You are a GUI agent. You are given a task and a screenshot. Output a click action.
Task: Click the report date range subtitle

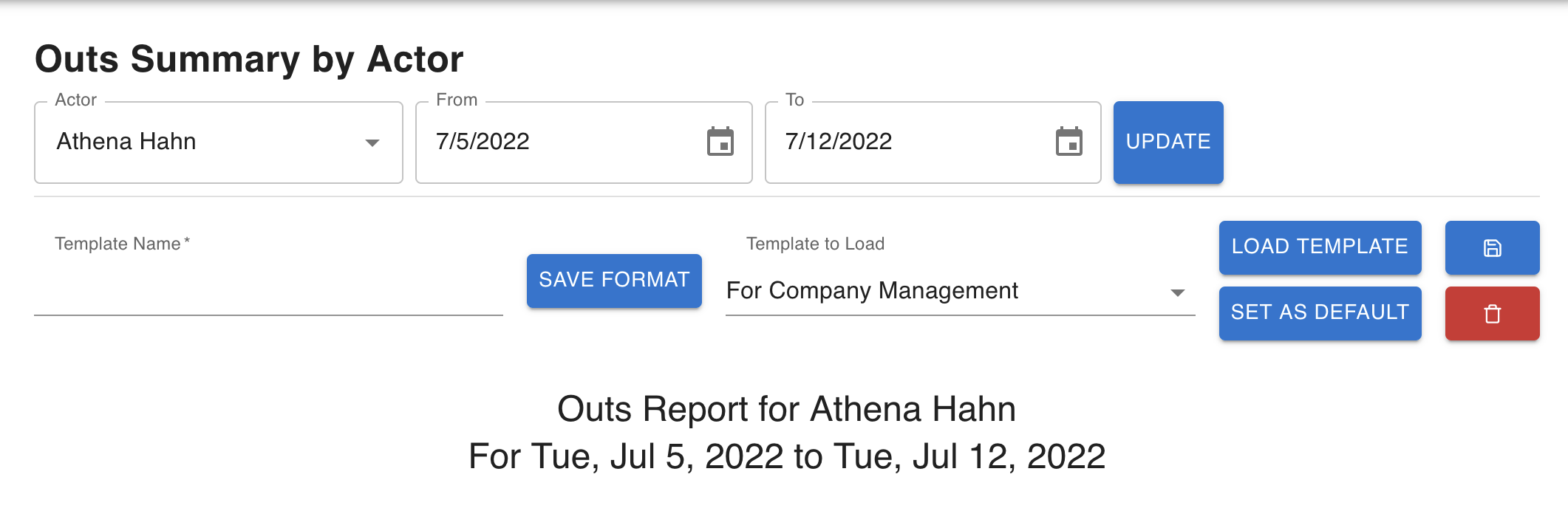tap(786, 456)
